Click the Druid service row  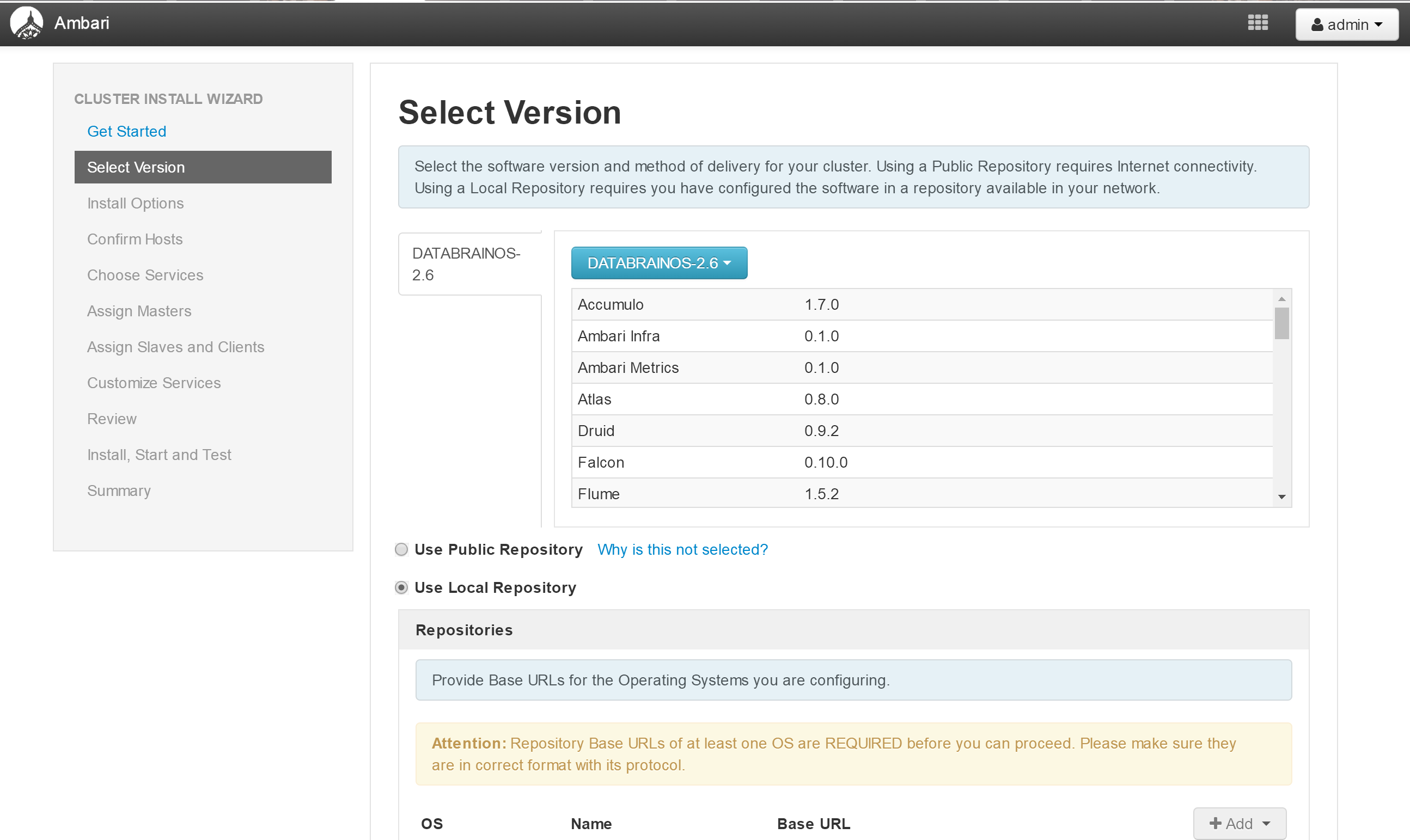pos(923,431)
